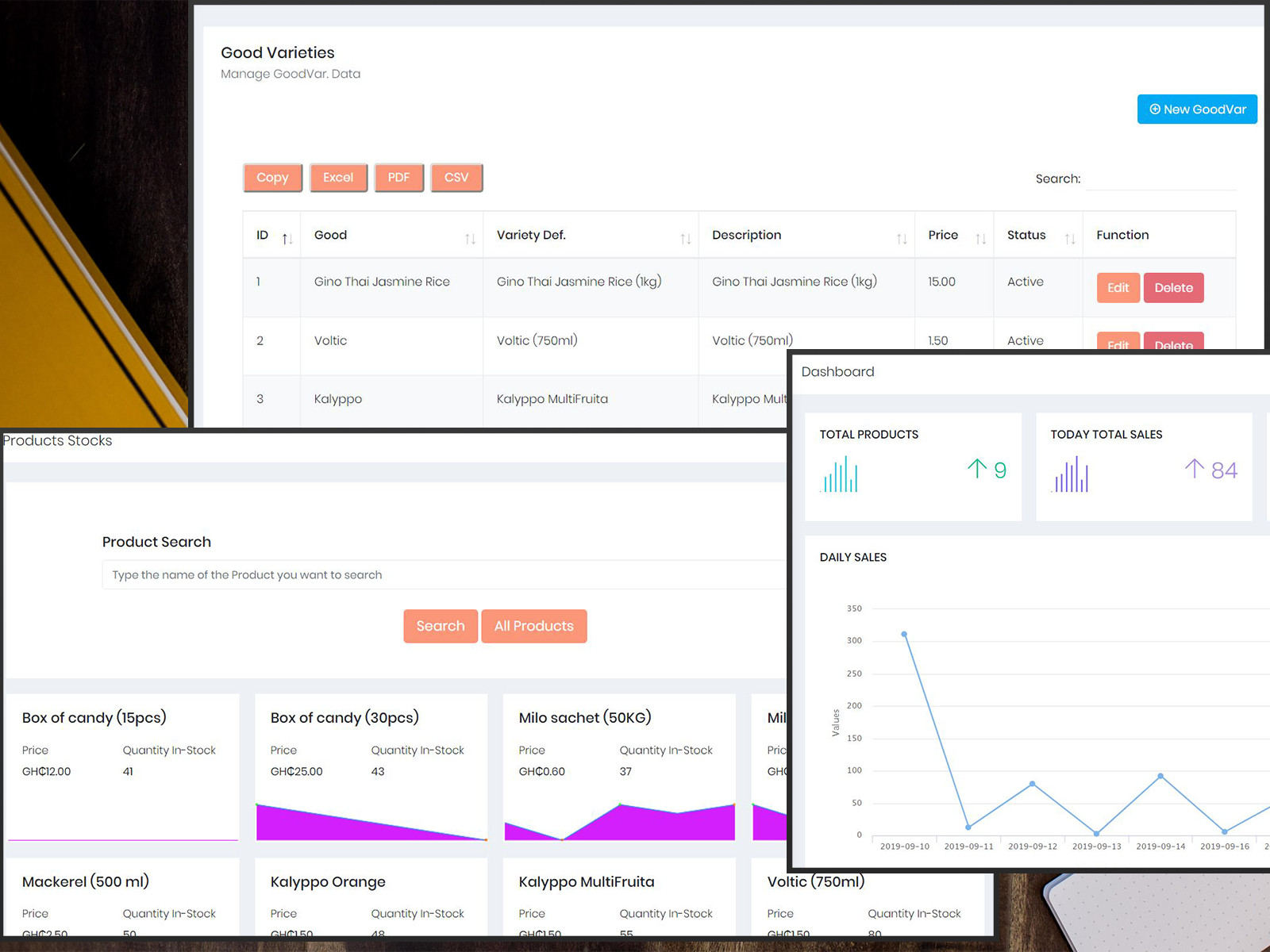Sort table by Good column arrows
This screenshot has width=1270, height=952.
(x=470, y=238)
